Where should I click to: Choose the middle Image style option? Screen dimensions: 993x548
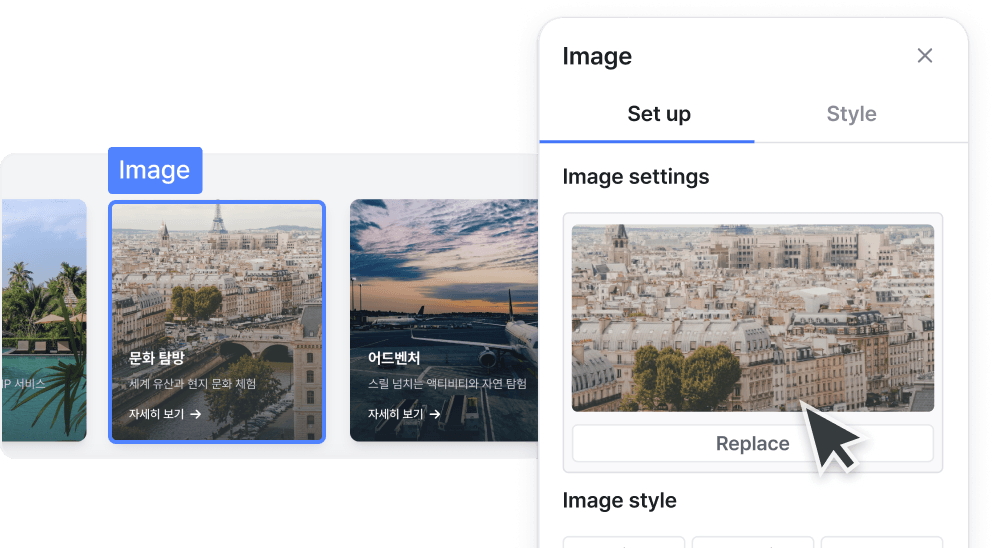click(x=752, y=543)
